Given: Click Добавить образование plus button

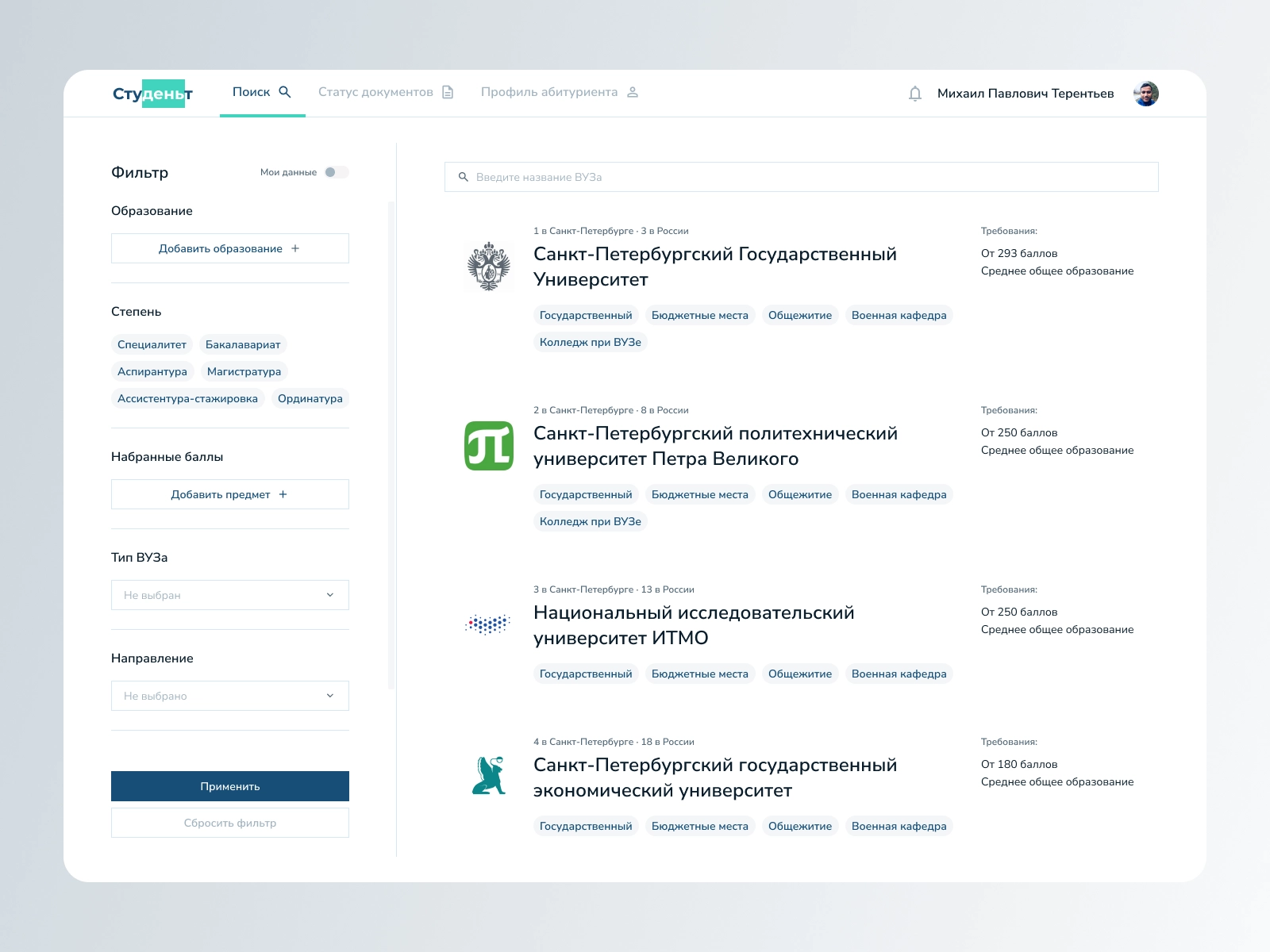Looking at the screenshot, I should pos(230,248).
